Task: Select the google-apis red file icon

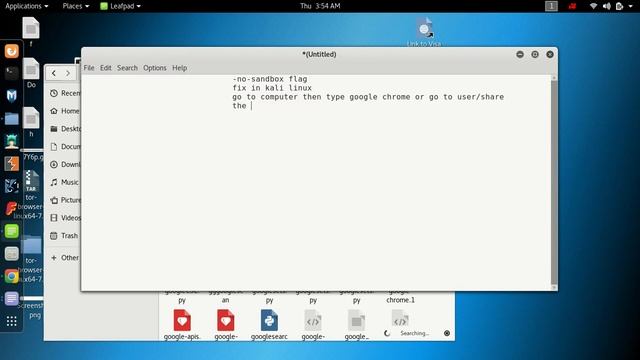Action: (182, 320)
